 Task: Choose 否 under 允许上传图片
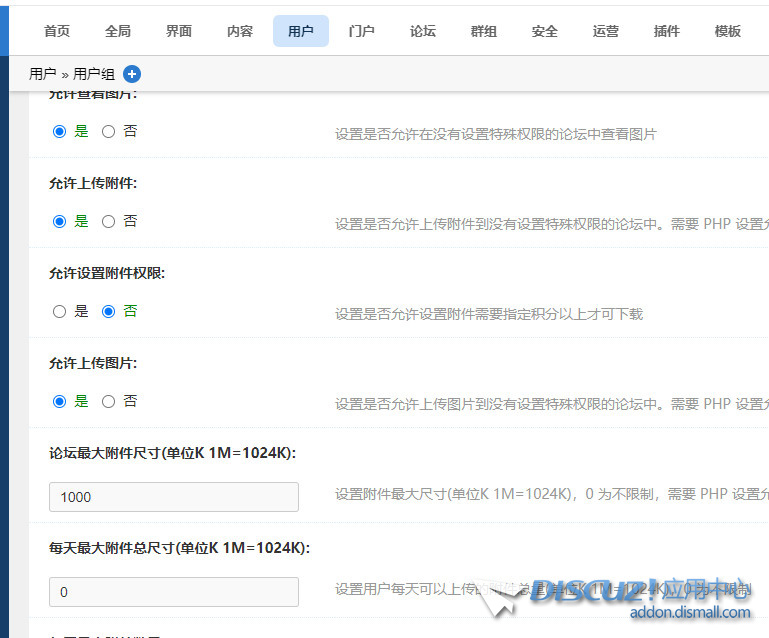tap(109, 401)
